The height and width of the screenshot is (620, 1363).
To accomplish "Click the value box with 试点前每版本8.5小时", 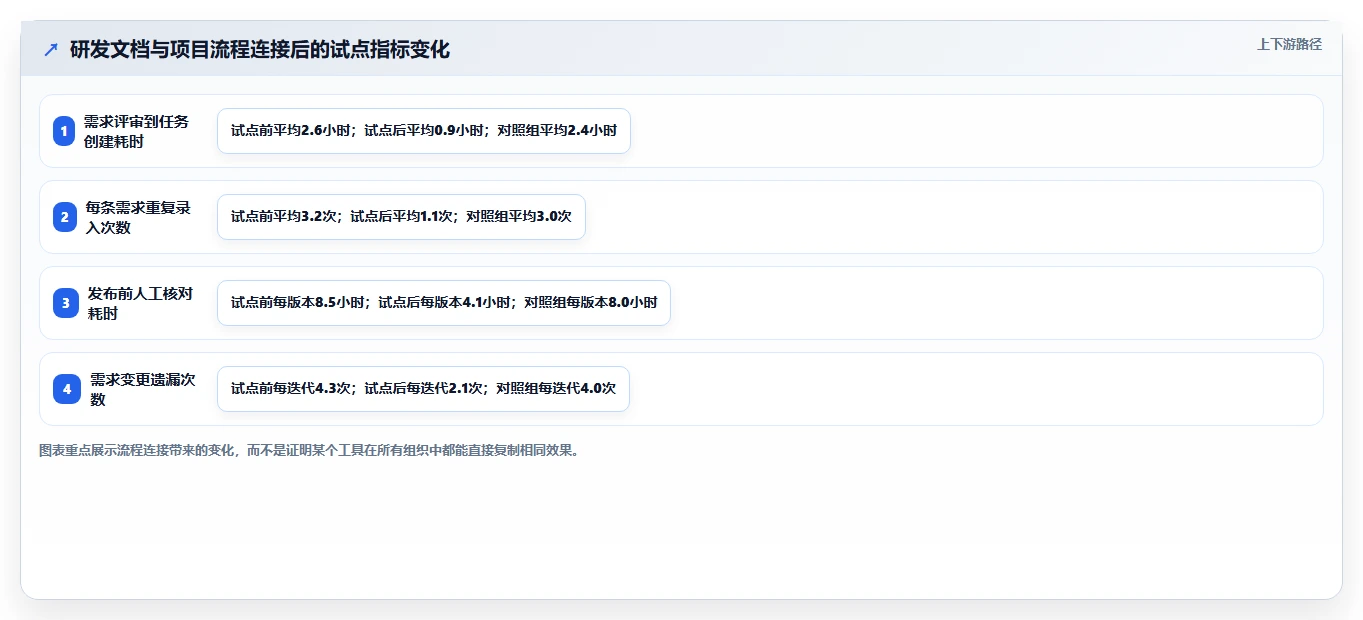I will pos(444,303).
